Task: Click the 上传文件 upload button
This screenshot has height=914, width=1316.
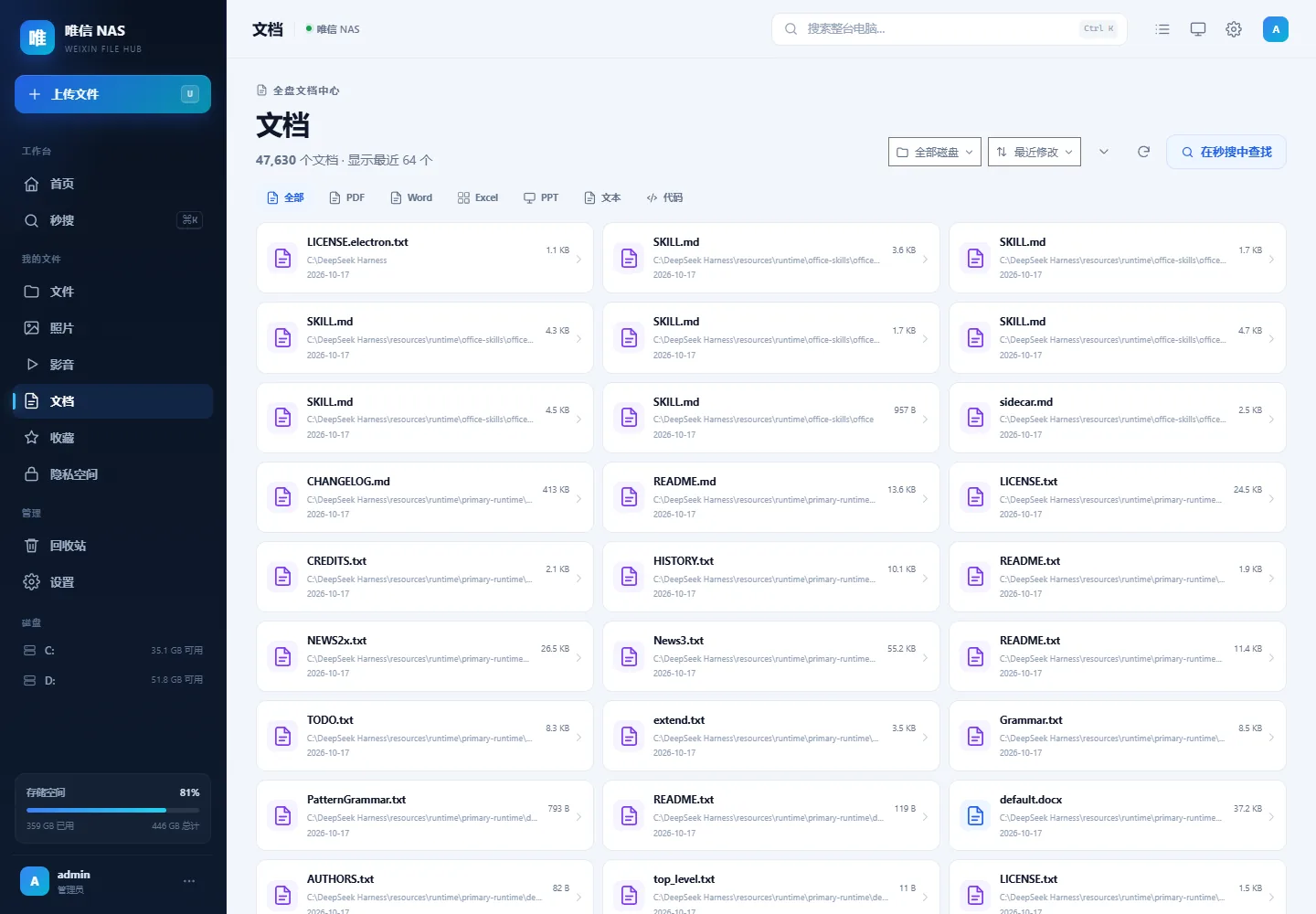Action: point(112,94)
